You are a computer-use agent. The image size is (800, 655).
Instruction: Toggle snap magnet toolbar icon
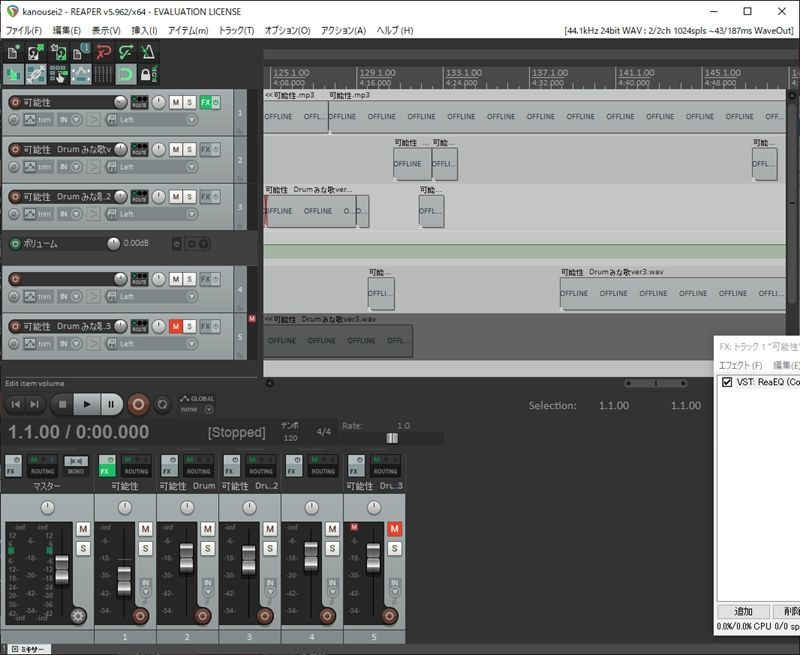point(126,74)
